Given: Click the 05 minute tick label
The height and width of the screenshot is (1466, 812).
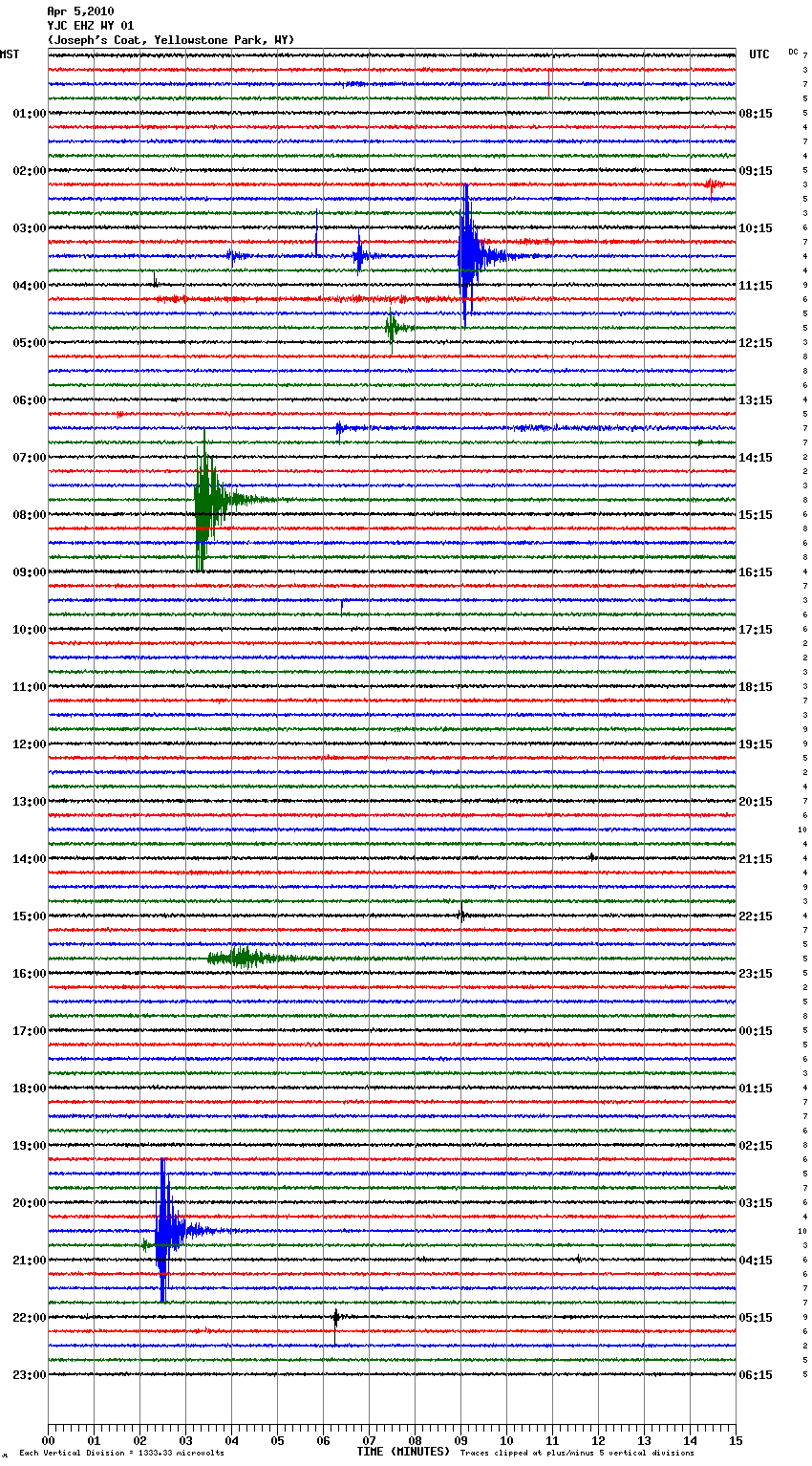Looking at the screenshot, I should pos(277,1440).
